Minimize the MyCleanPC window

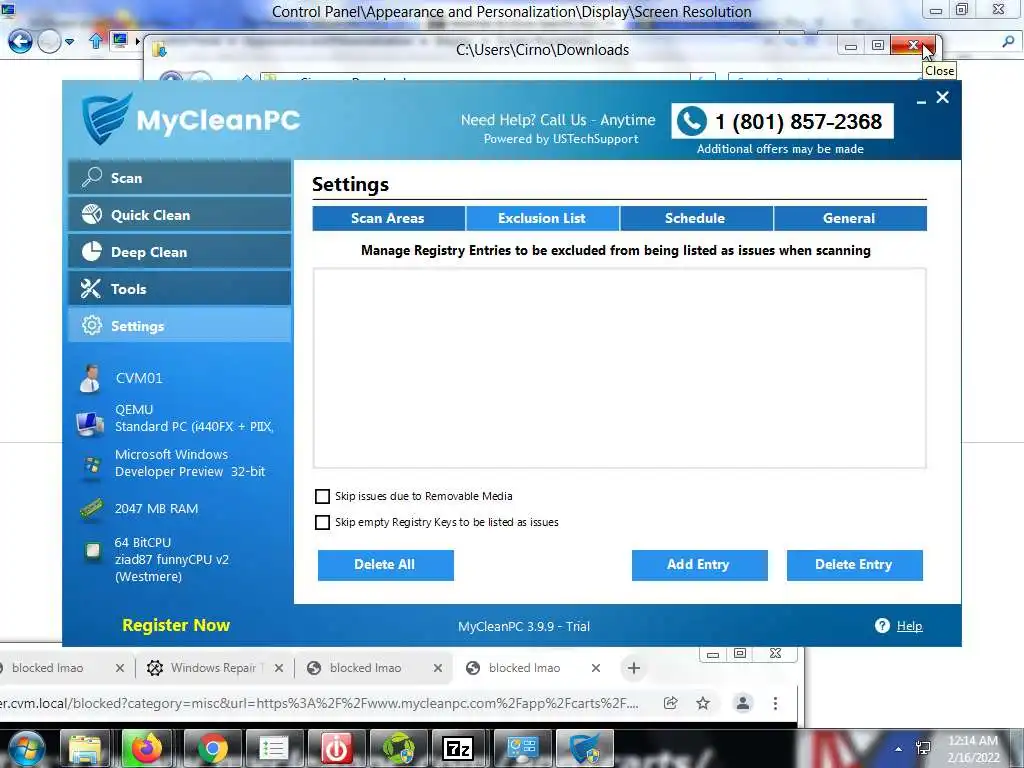[921, 101]
